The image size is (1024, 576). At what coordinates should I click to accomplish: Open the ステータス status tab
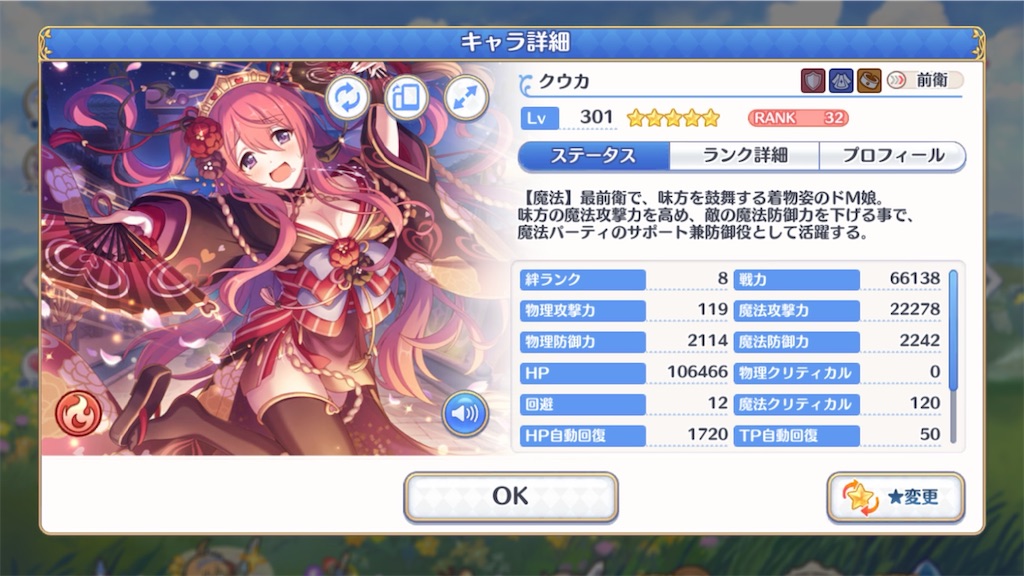(594, 156)
